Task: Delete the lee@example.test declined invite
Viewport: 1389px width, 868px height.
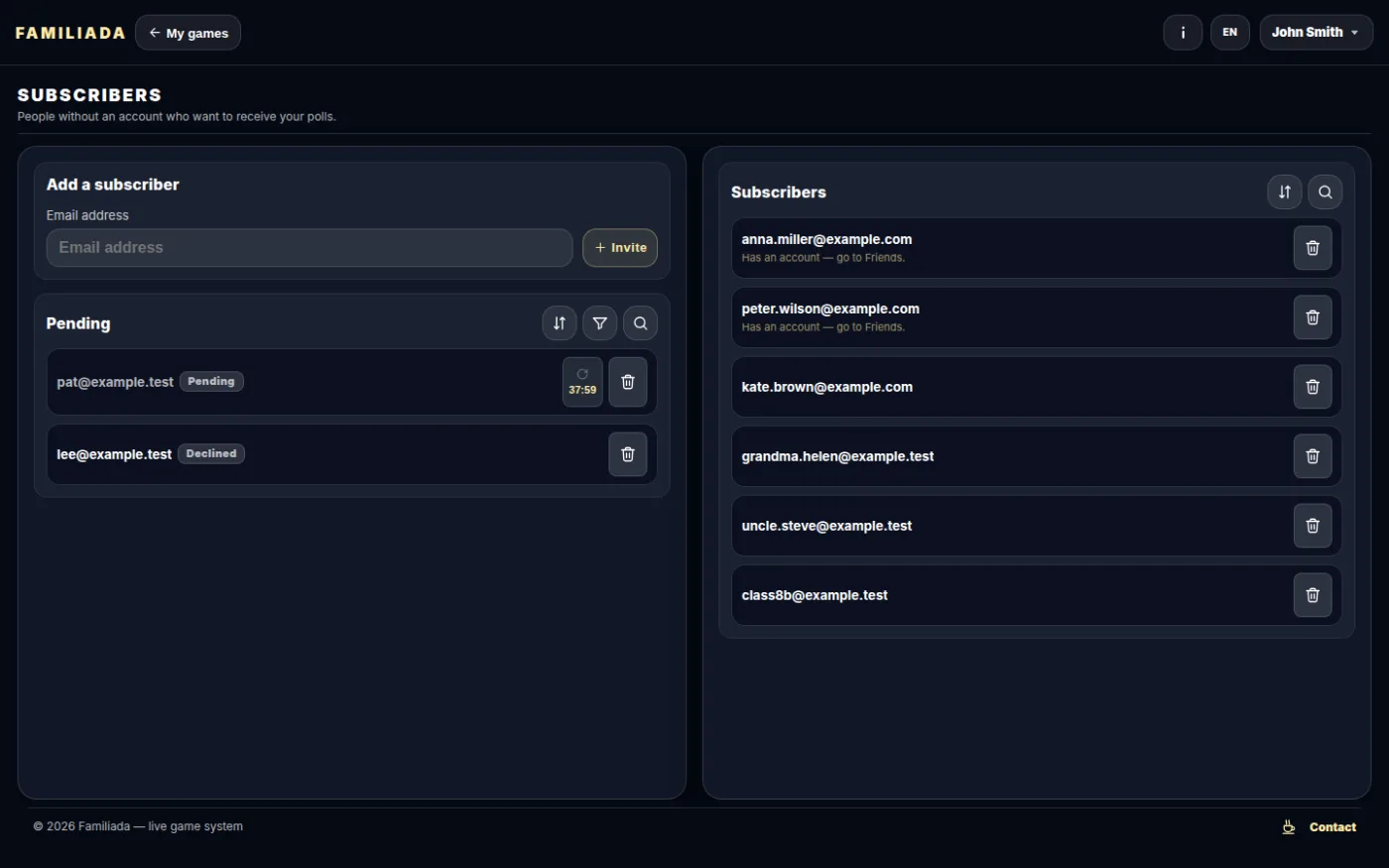Action: point(628,454)
